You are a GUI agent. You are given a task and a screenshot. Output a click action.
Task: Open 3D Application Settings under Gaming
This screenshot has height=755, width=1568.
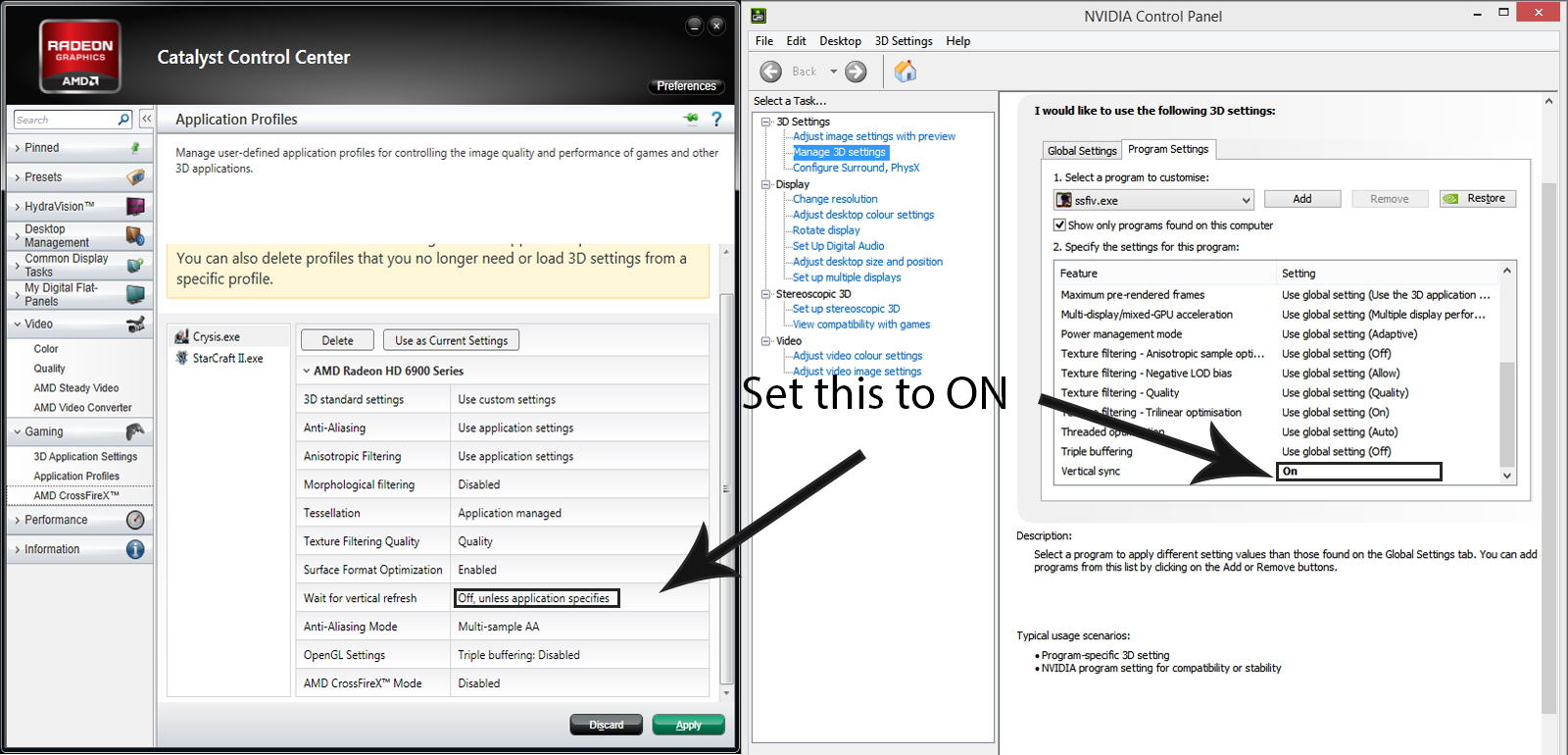click(85, 457)
